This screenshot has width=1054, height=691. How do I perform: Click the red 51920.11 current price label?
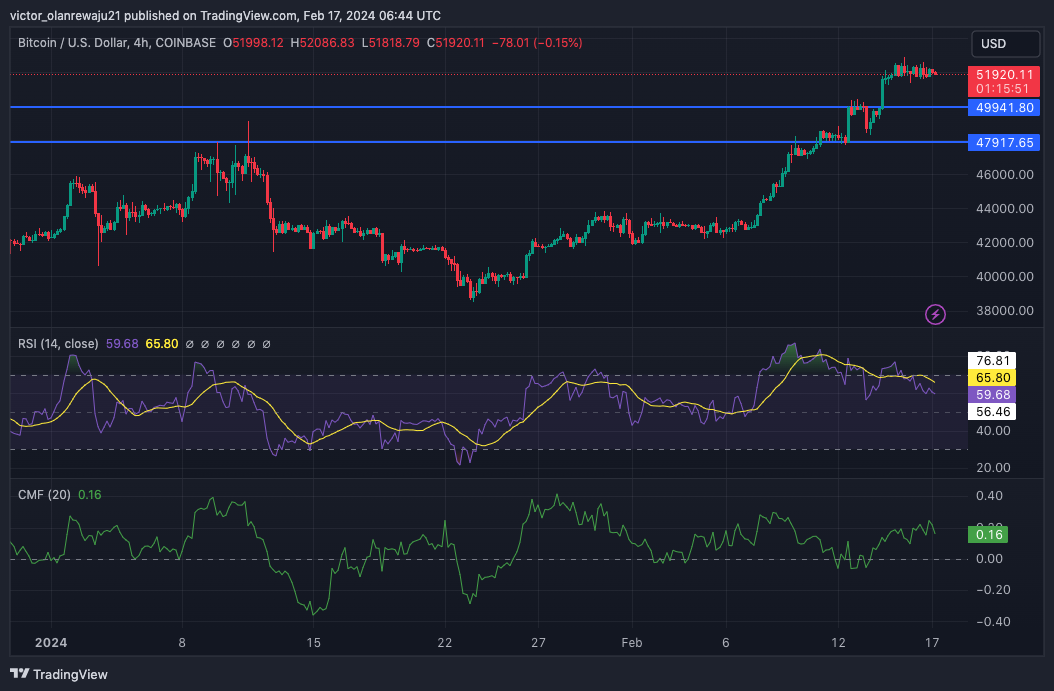[1005, 75]
